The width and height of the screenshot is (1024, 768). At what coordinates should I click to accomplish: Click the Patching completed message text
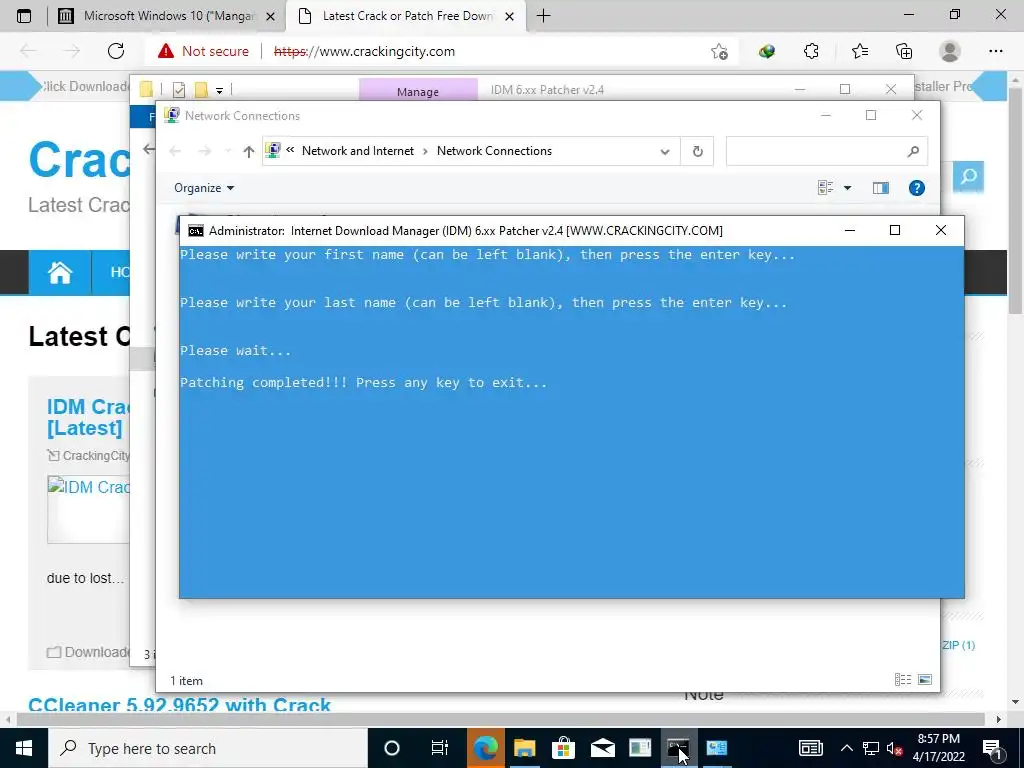pyautogui.click(x=364, y=383)
